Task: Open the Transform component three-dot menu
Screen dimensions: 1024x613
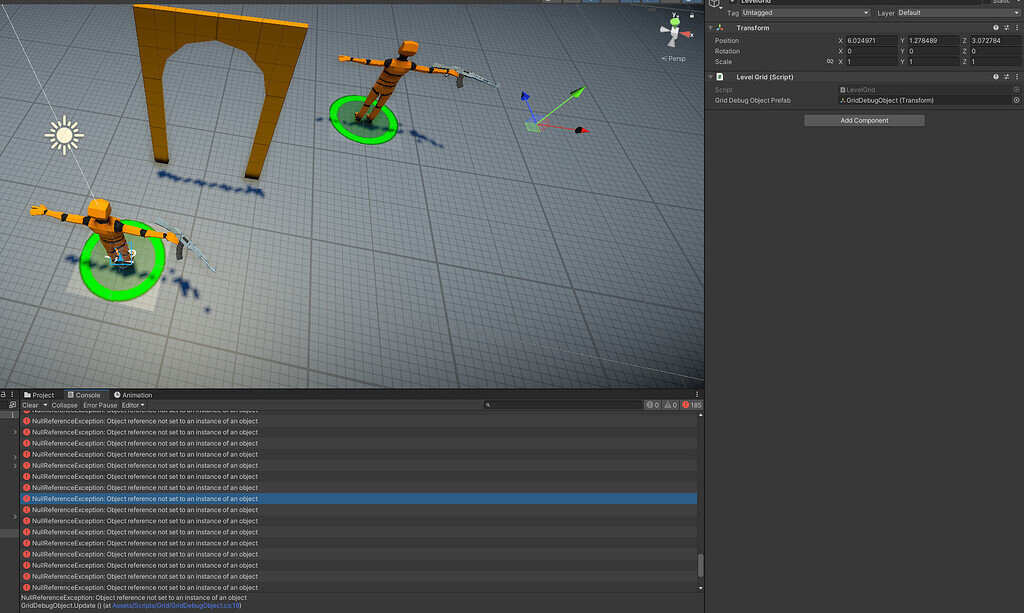Action: [x=1016, y=28]
